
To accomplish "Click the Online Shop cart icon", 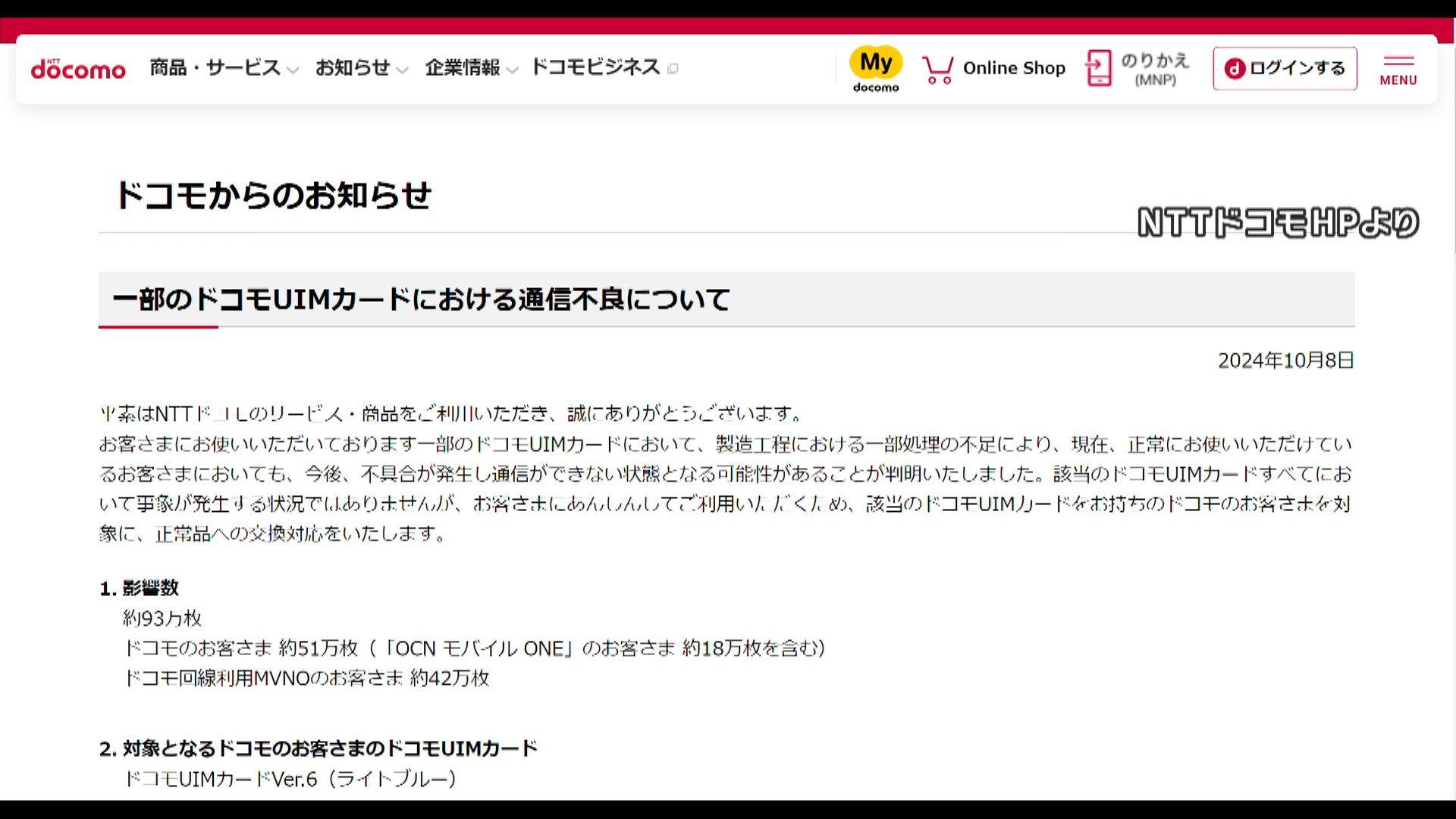I will [938, 69].
